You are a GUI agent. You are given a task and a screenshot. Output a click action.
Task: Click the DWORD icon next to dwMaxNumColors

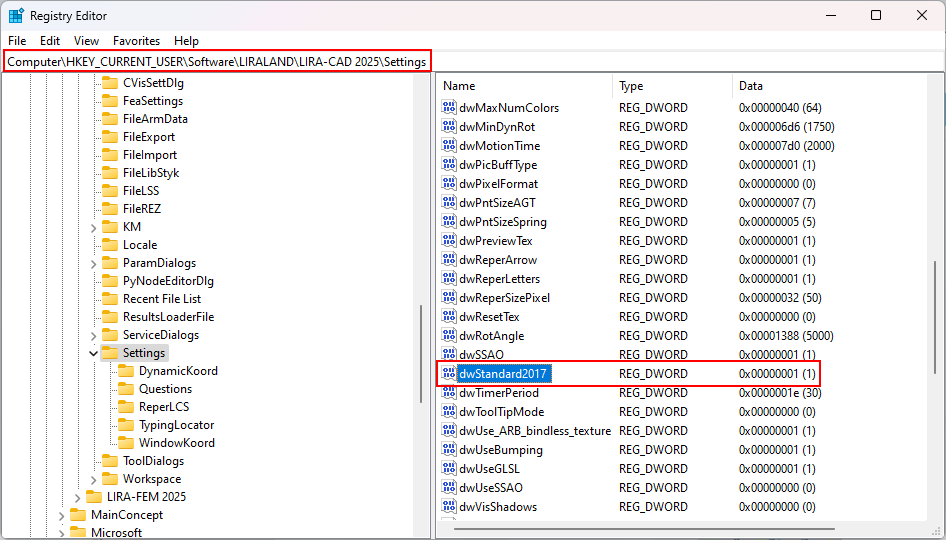pyautogui.click(x=449, y=108)
